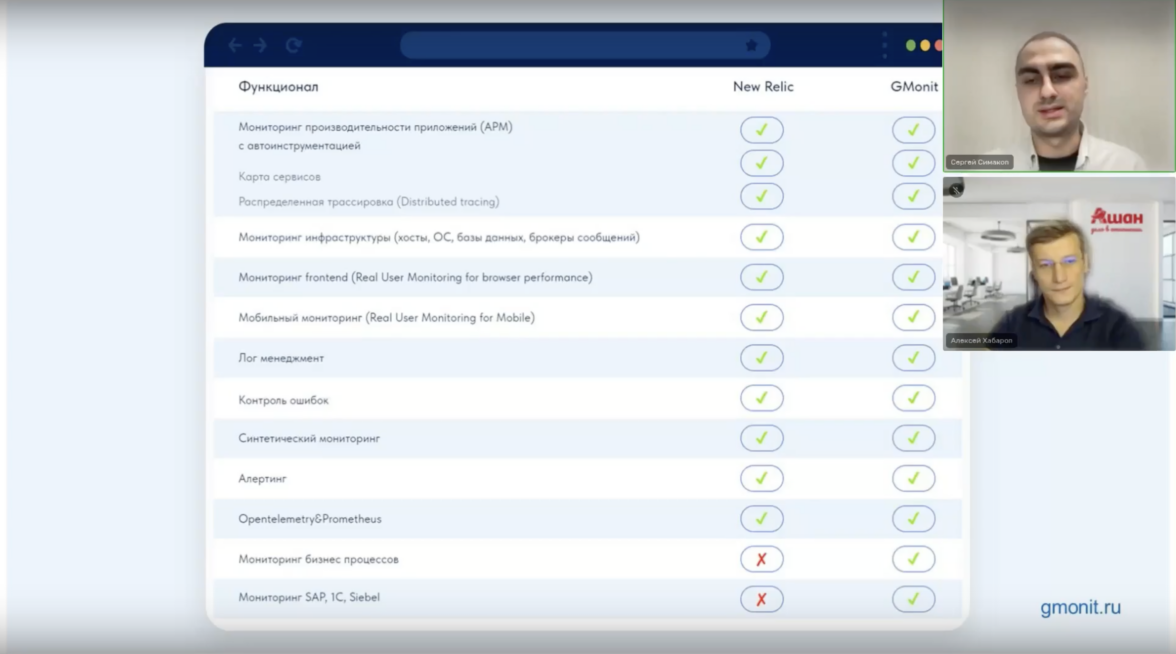Toggle New Relic checkmark for Лог менеджмент
This screenshot has height=654, width=1176.
click(x=761, y=357)
